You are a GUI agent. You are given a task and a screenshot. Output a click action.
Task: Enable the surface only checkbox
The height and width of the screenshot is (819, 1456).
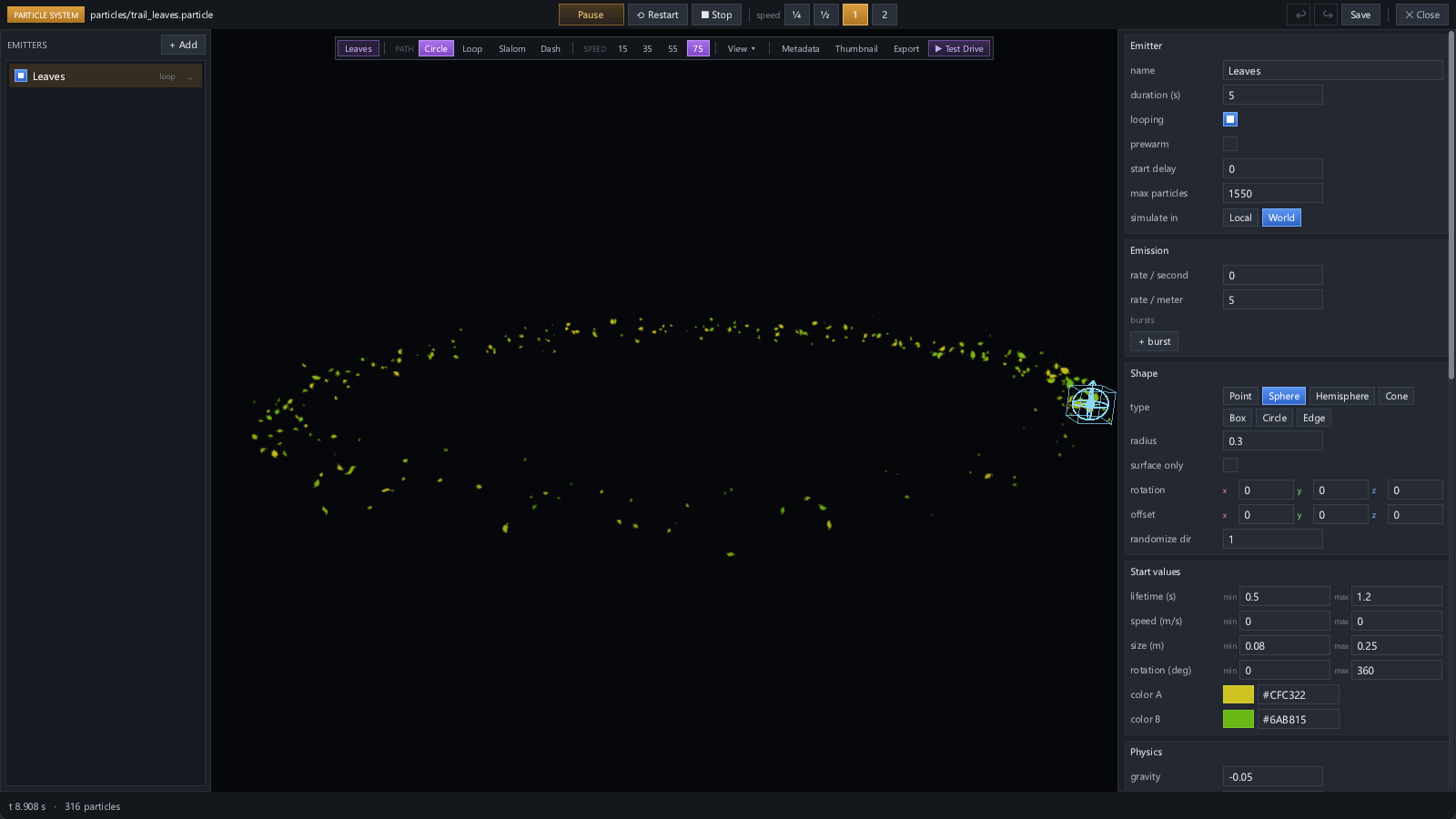(x=1230, y=465)
